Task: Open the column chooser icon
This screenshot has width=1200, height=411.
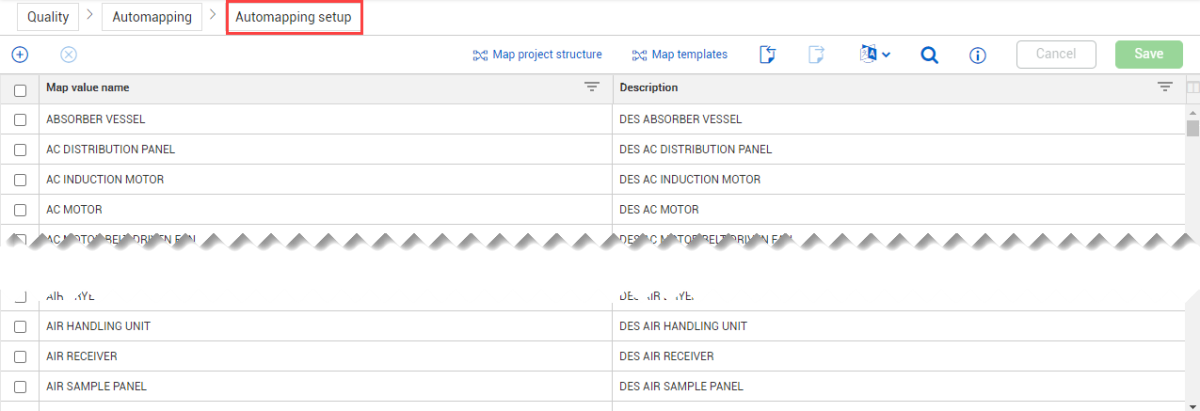Action: tap(1192, 88)
